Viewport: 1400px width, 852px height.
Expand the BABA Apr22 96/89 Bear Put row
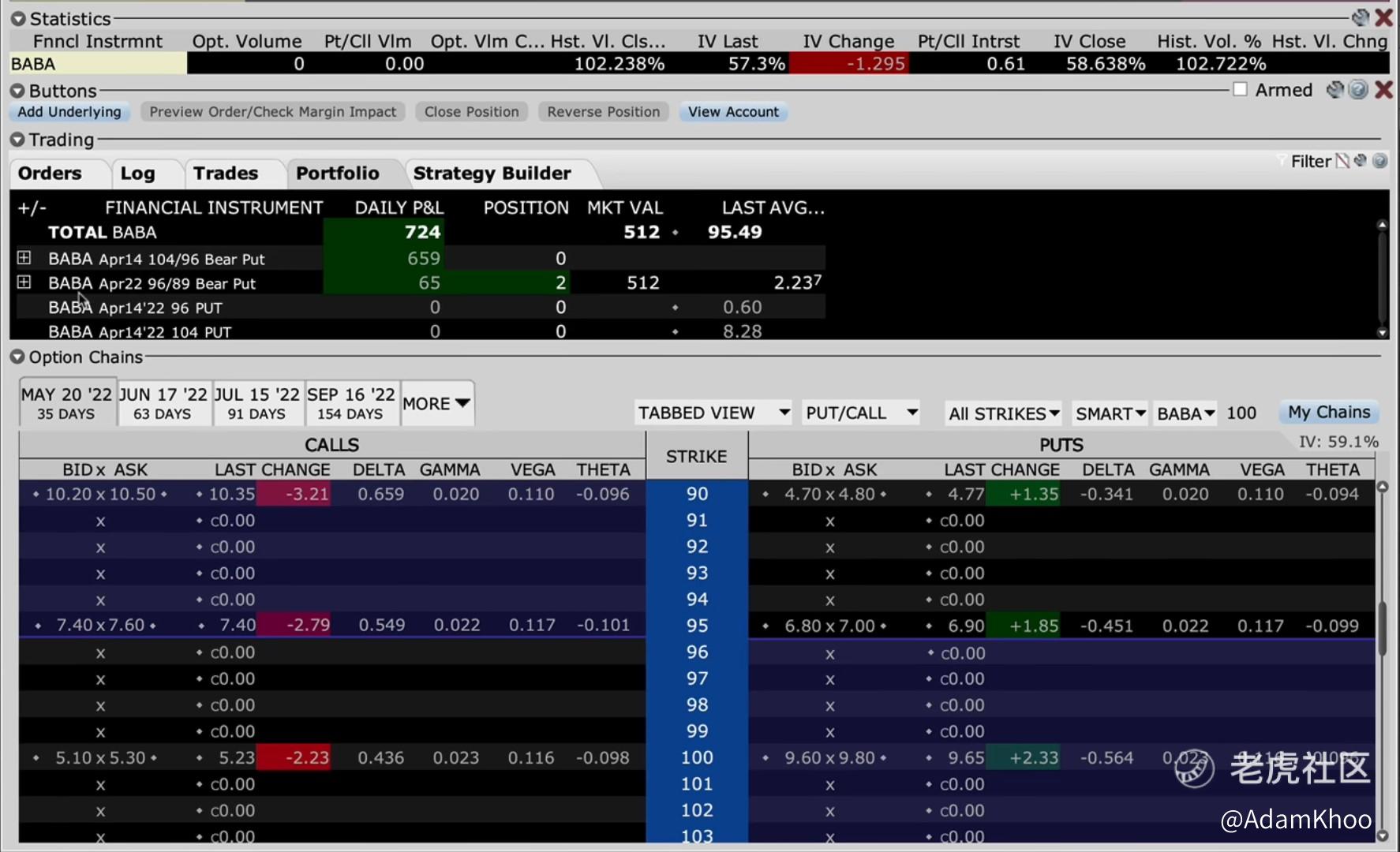pos(24,282)
